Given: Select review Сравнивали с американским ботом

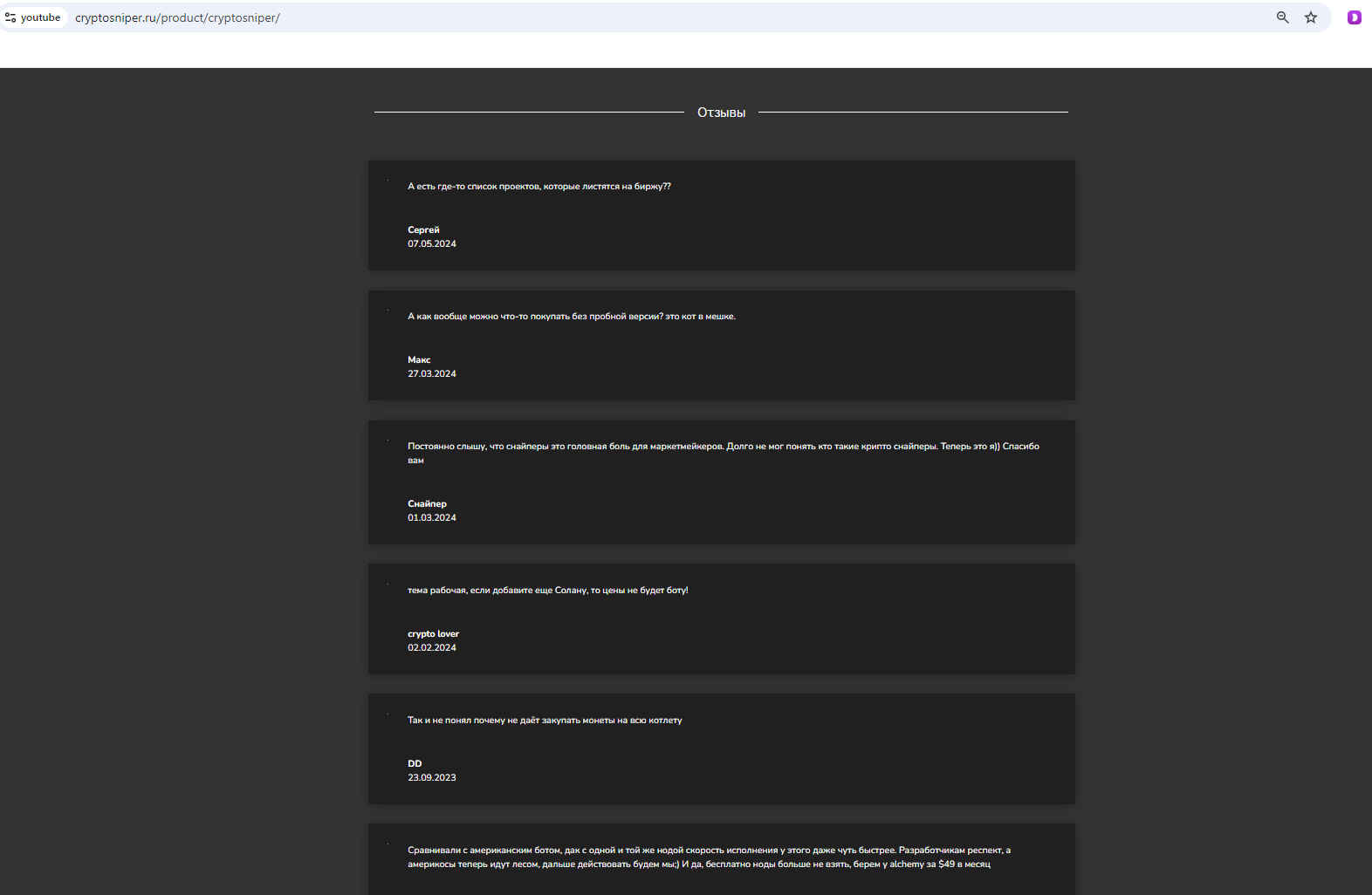Looking at the screenshot, I should (x=709, y=857).
